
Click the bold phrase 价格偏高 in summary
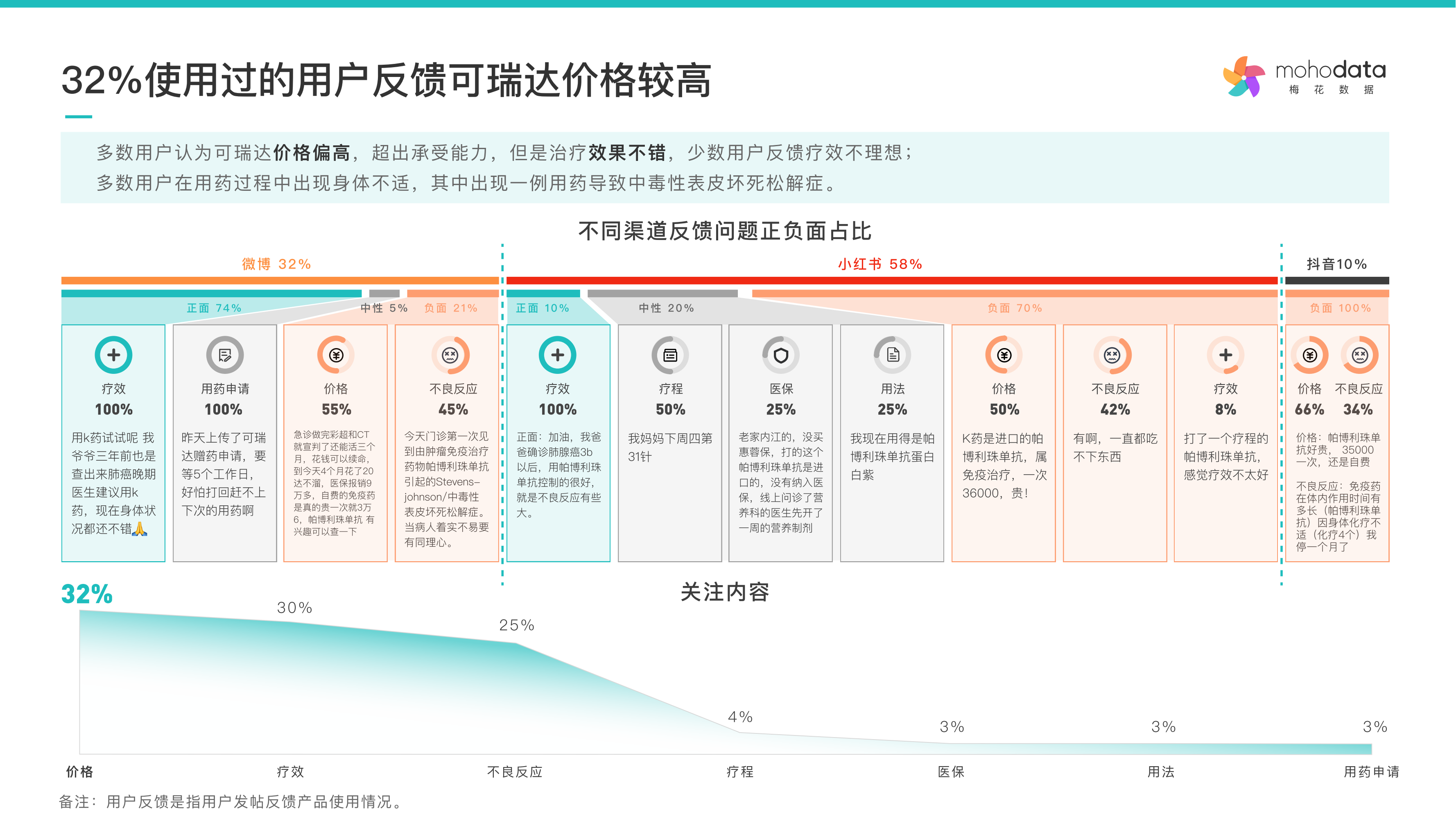click(312, 153)
